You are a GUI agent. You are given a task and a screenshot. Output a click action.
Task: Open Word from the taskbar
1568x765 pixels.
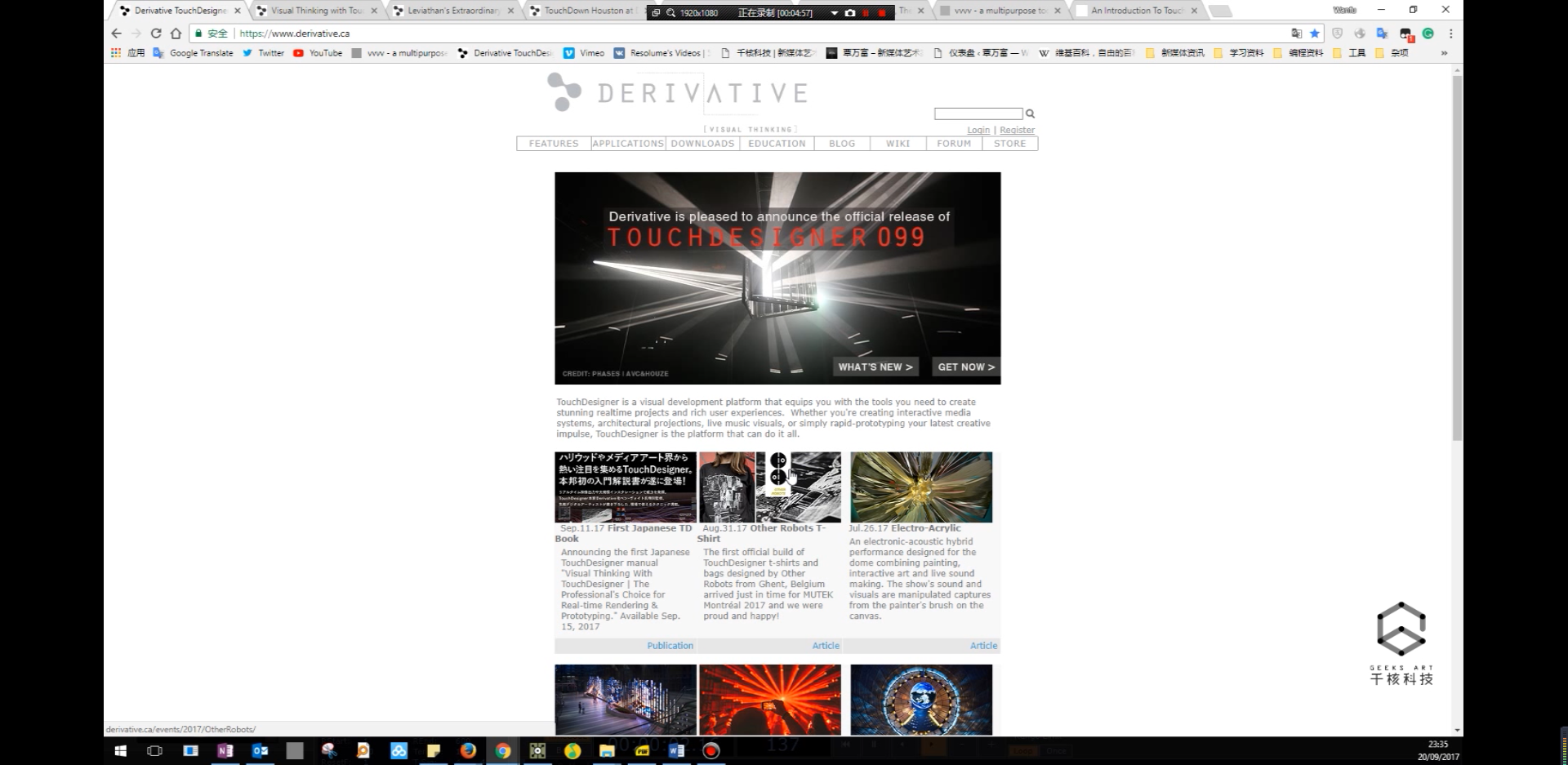click(x=676, y=750)
